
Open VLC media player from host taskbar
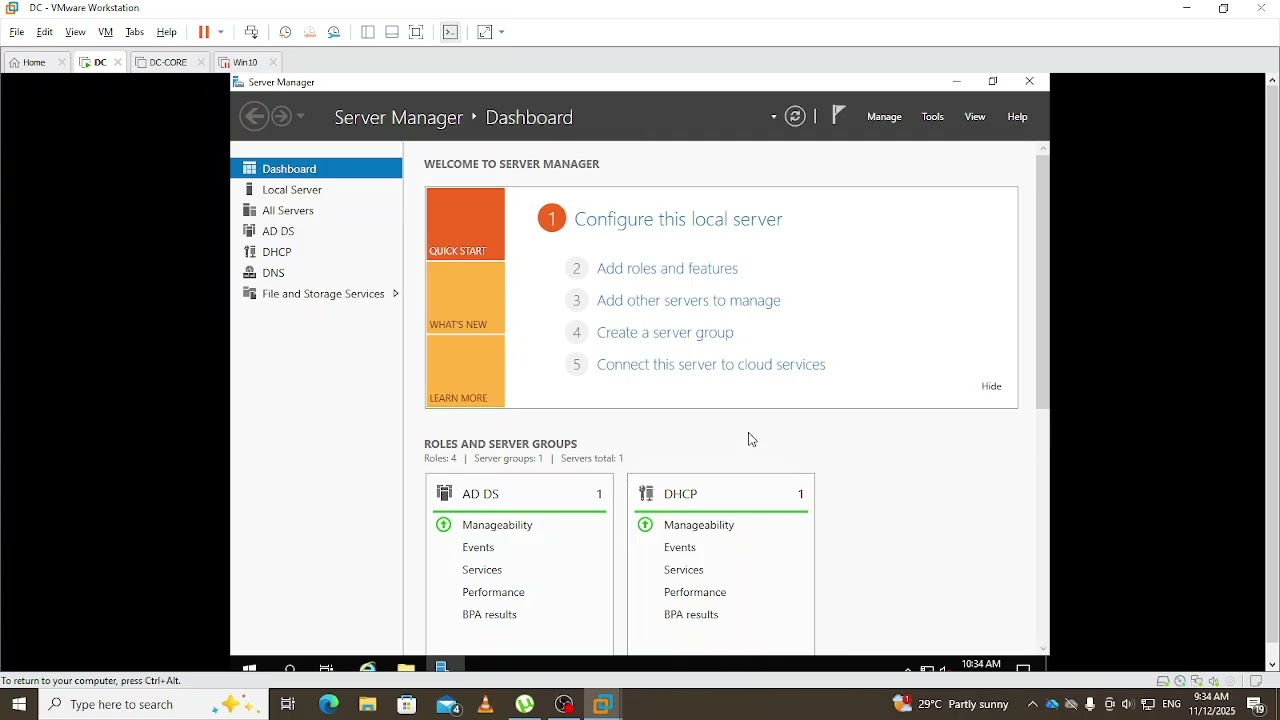(x=486, y=705)
